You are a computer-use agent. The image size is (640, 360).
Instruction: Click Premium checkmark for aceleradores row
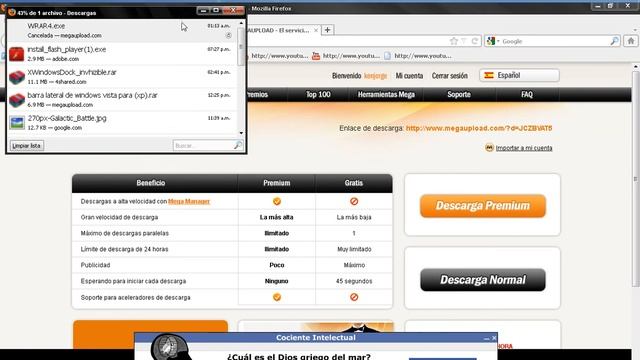click(277, 297)
